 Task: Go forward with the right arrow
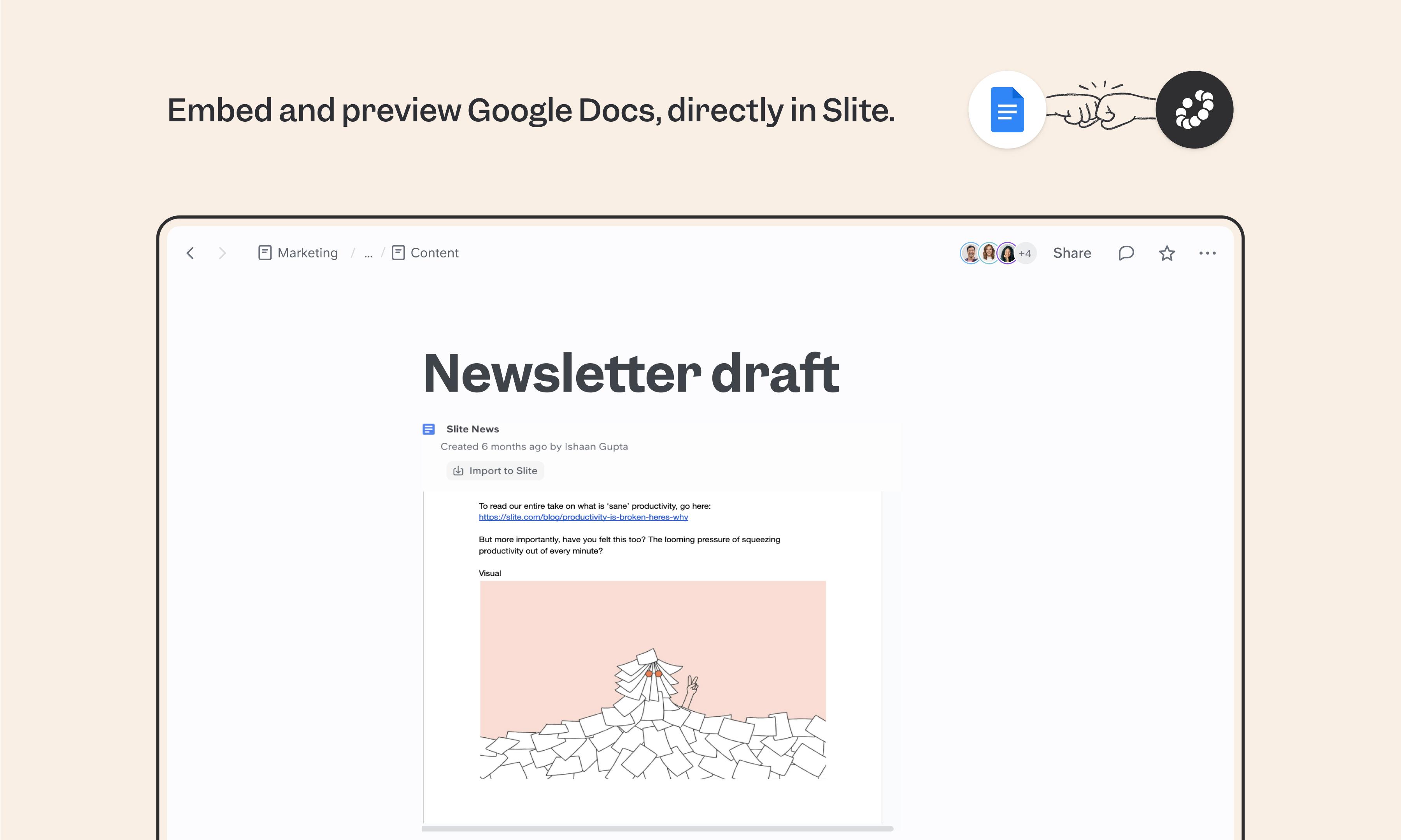pyautogui.click(x=222, y=253)
